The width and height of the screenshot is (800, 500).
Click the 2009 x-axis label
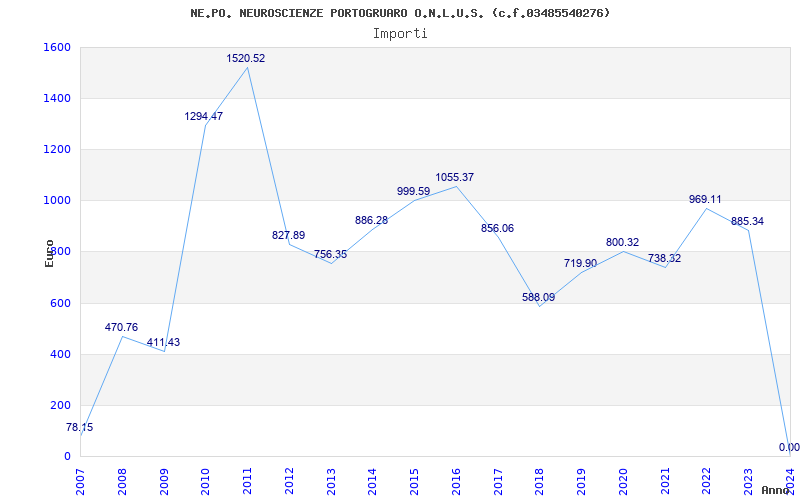(164, 482)
